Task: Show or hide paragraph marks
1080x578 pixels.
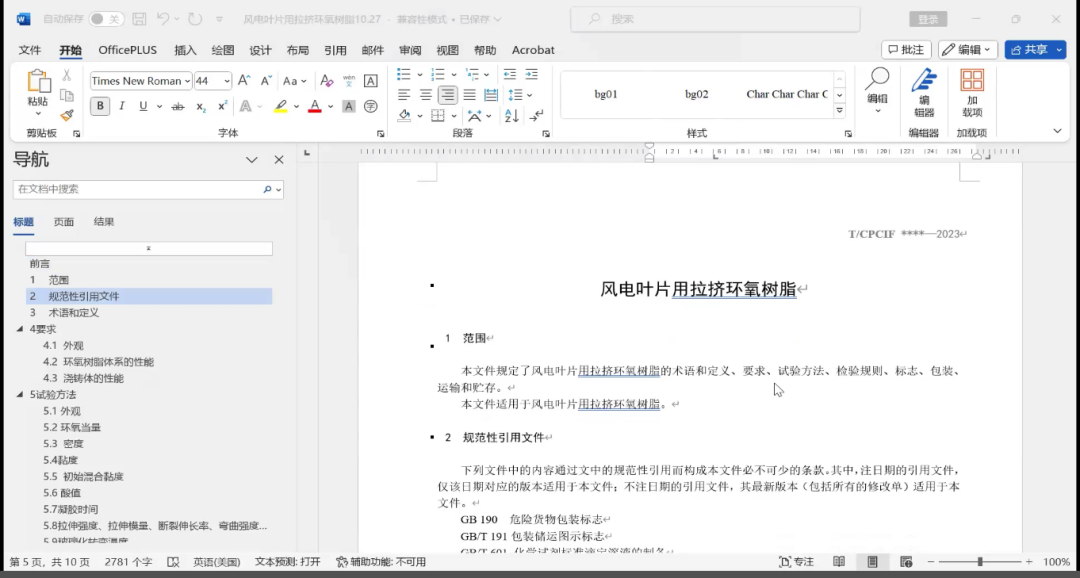Action: [538, 116]
